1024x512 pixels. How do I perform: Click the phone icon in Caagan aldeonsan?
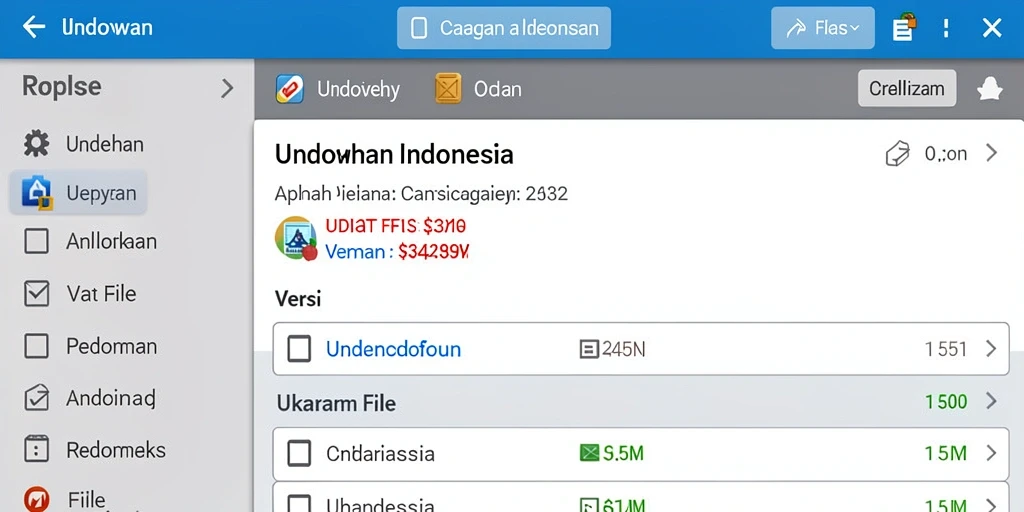[419, 28]
